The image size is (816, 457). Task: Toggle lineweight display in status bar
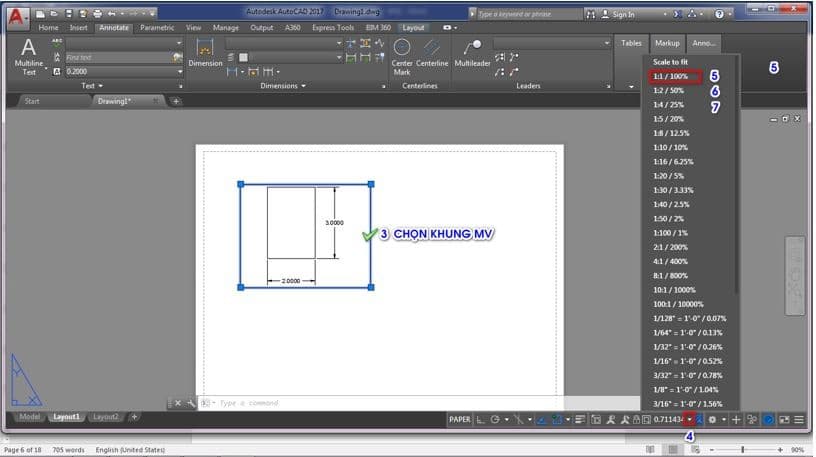(580, 420)
